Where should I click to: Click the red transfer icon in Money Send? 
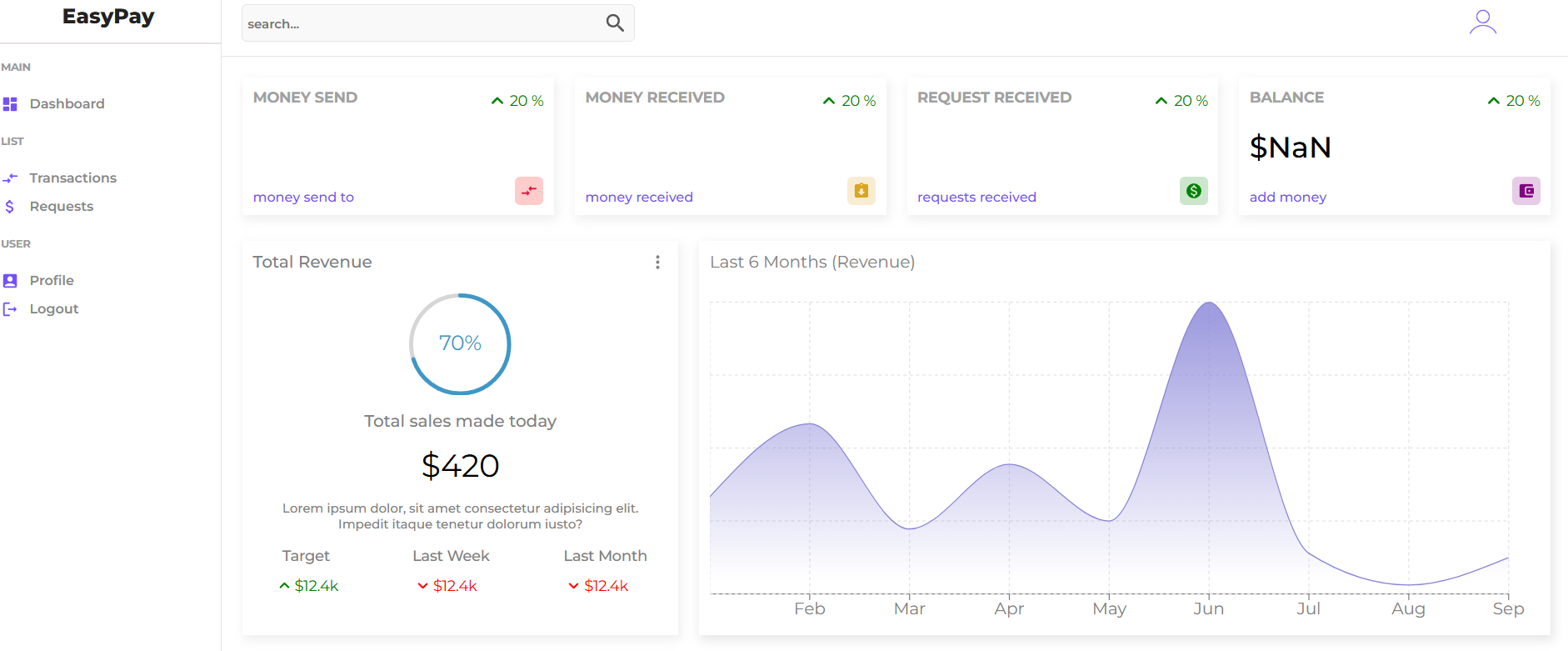click(x=529, y=191)
